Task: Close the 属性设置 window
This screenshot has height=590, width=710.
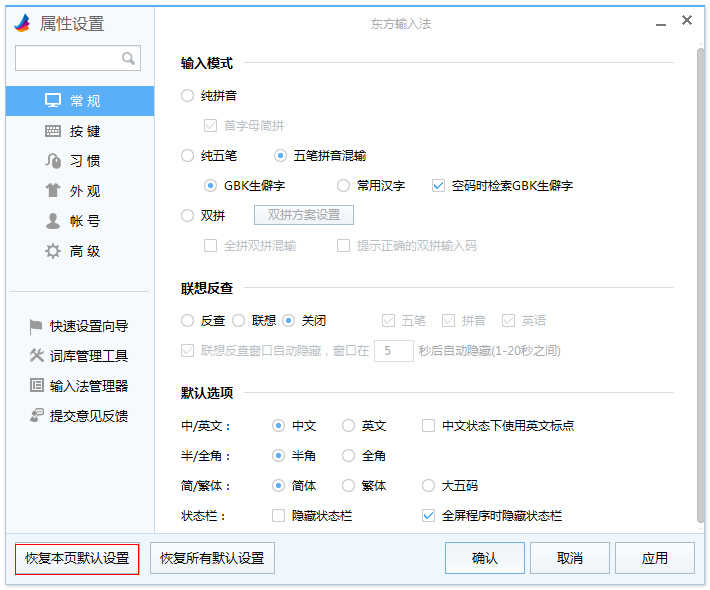Action: point(687,20)
